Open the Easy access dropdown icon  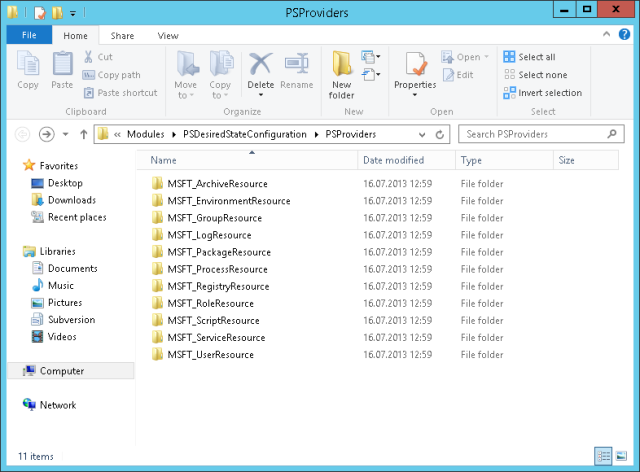click(371, 75)
